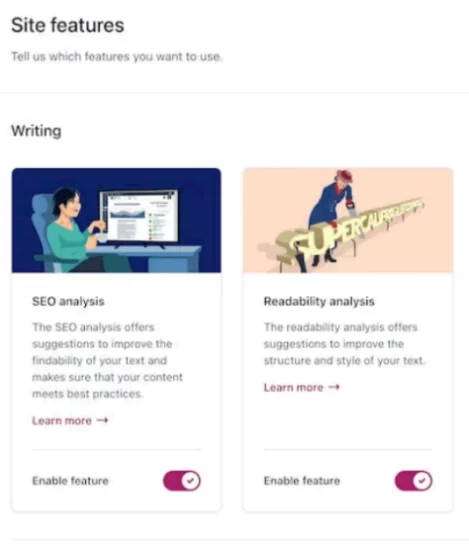Click Enable feature label in SEO card
This screenshot has height=549, width=469.
pyautogui.click(x=70, y=481)
